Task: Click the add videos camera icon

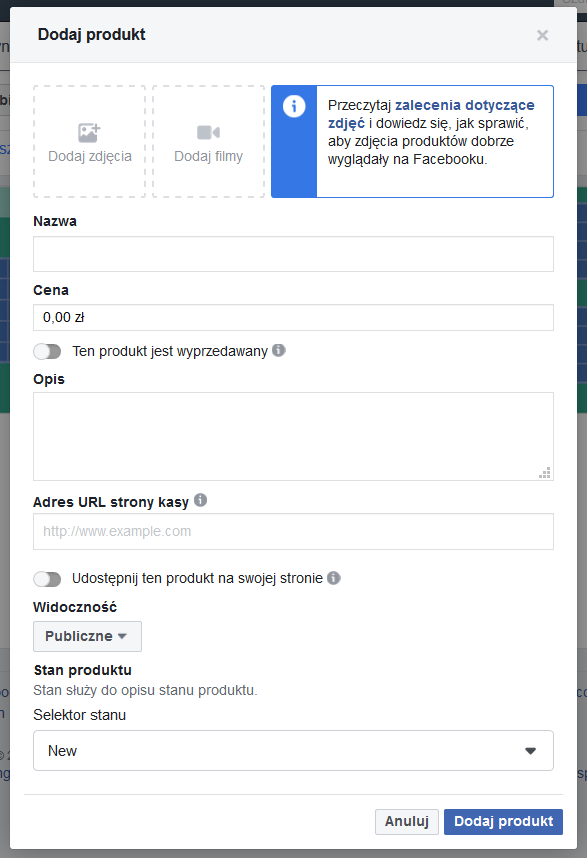Action: point(208,132)
